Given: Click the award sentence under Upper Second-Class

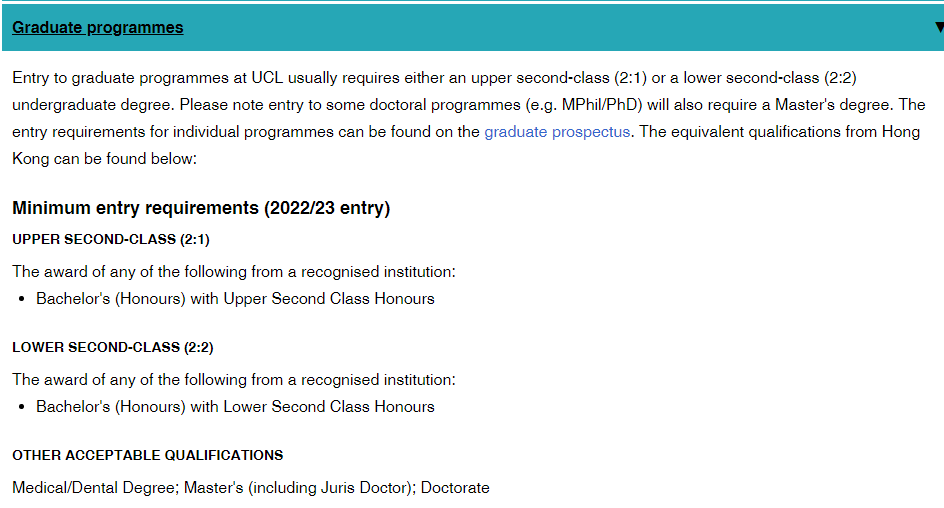Looking at the screenshot, I should 234,271.
